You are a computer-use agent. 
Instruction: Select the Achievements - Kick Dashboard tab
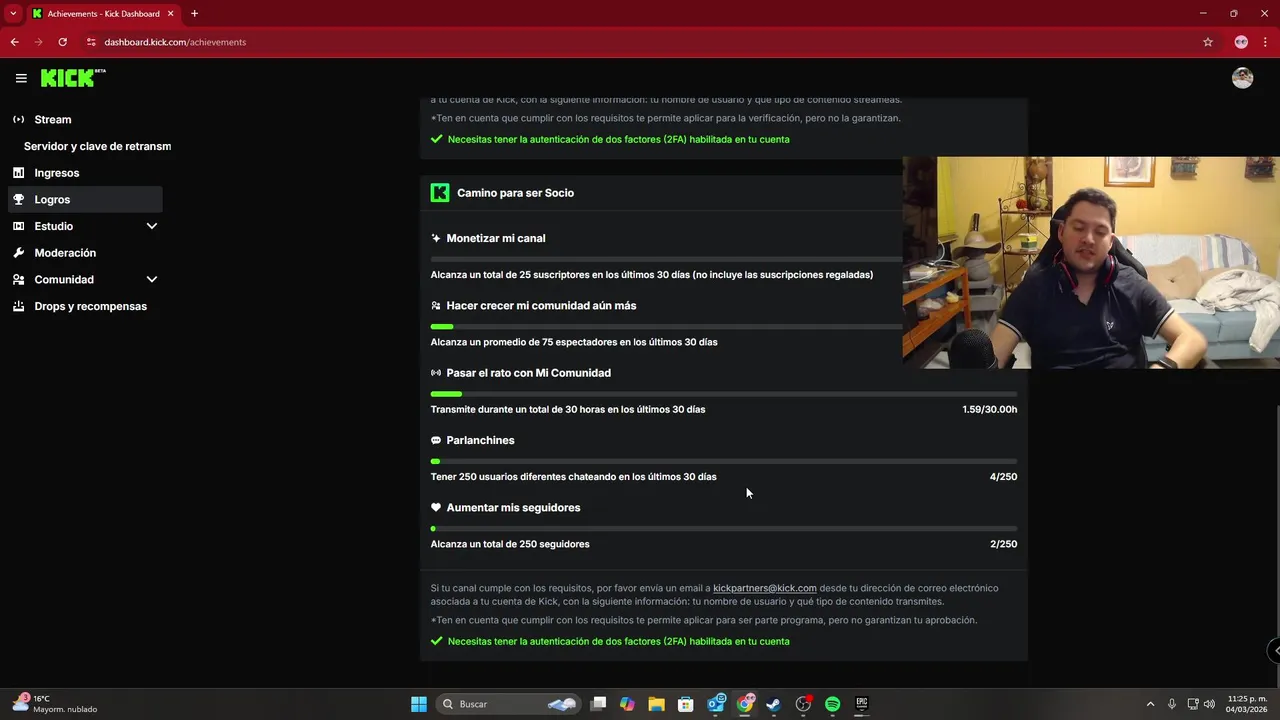pyautogui.click(x=103, y=14)
